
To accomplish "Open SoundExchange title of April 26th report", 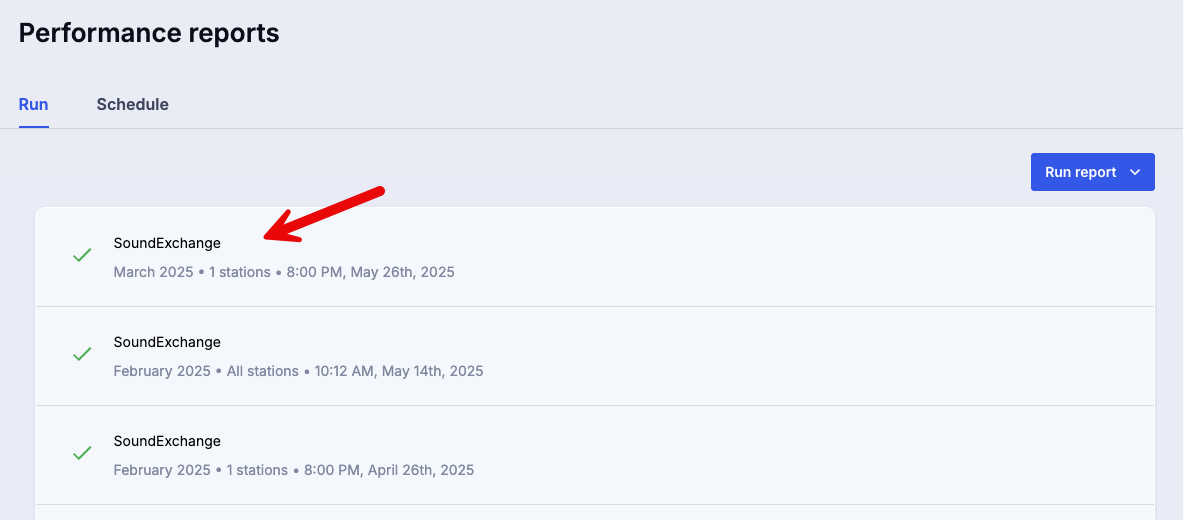I will tap(167, 441).
